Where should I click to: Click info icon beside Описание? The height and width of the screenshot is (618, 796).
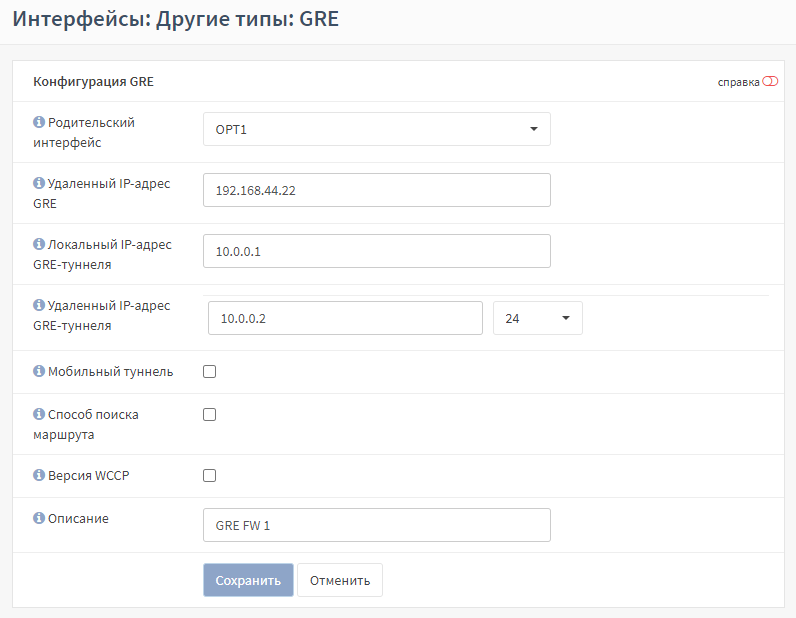(39, 518)
